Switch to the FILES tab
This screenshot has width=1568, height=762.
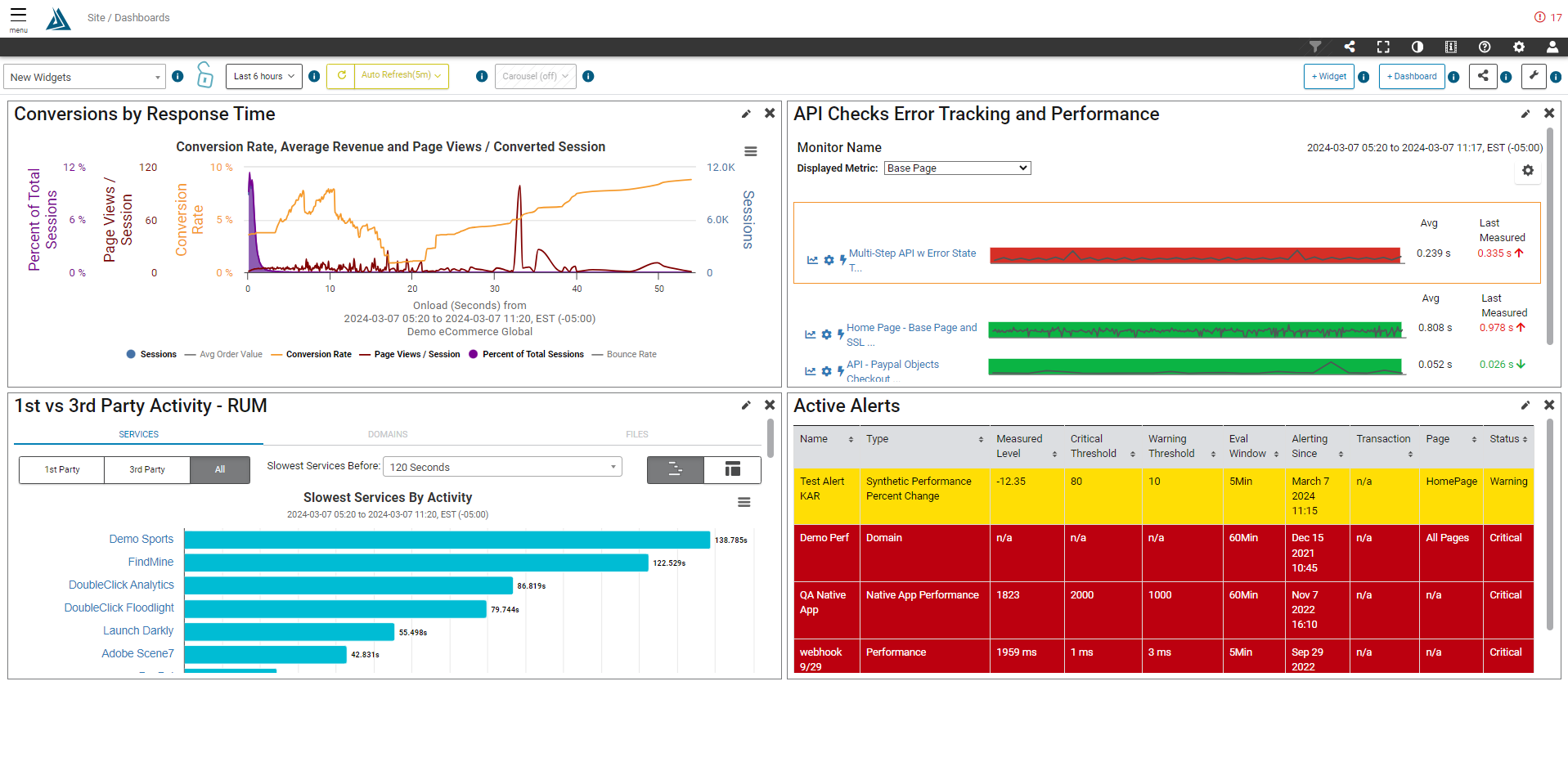(636, 434)
